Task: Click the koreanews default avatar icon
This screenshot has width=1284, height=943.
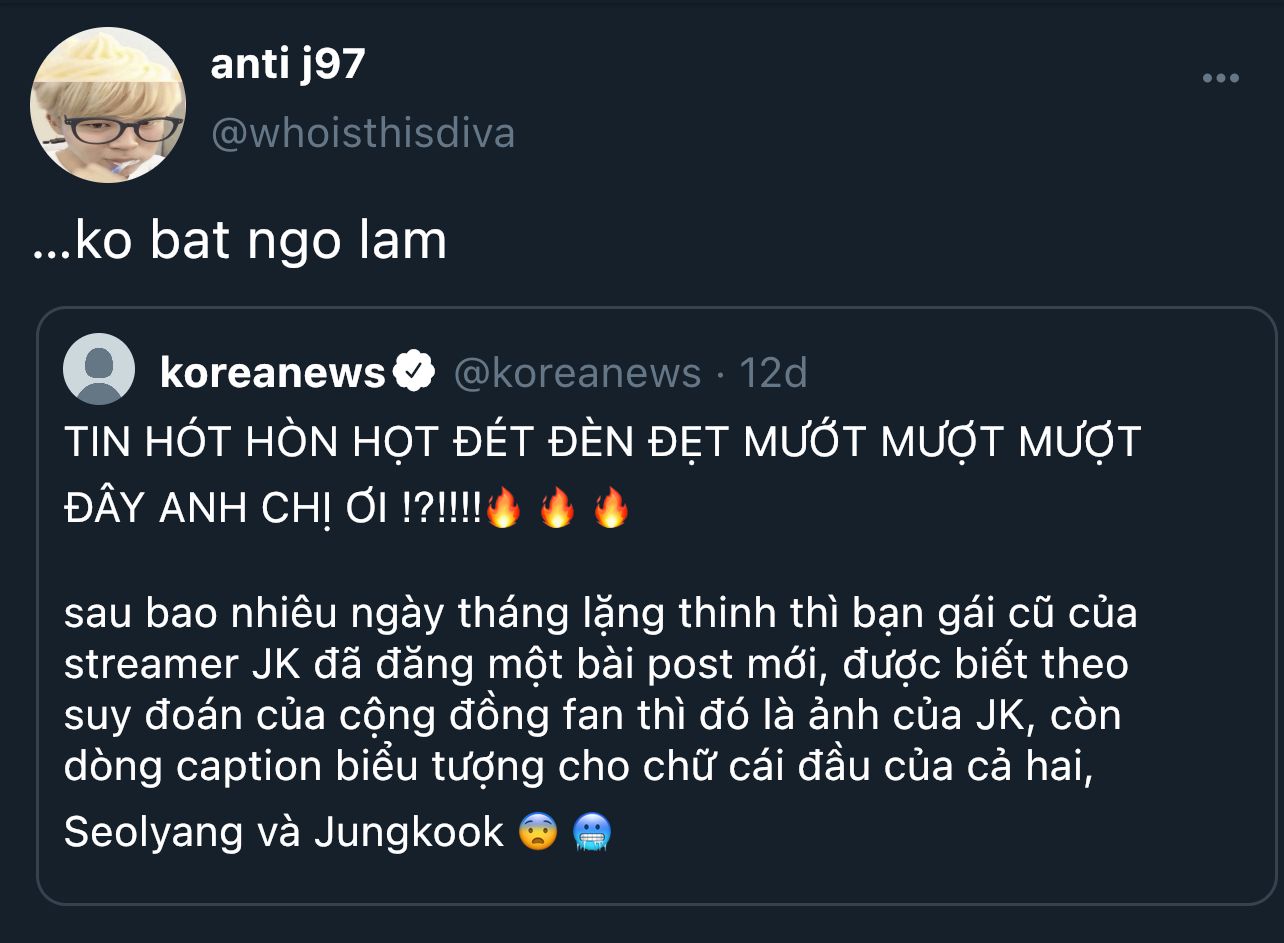Action: (x=99, y=369)
